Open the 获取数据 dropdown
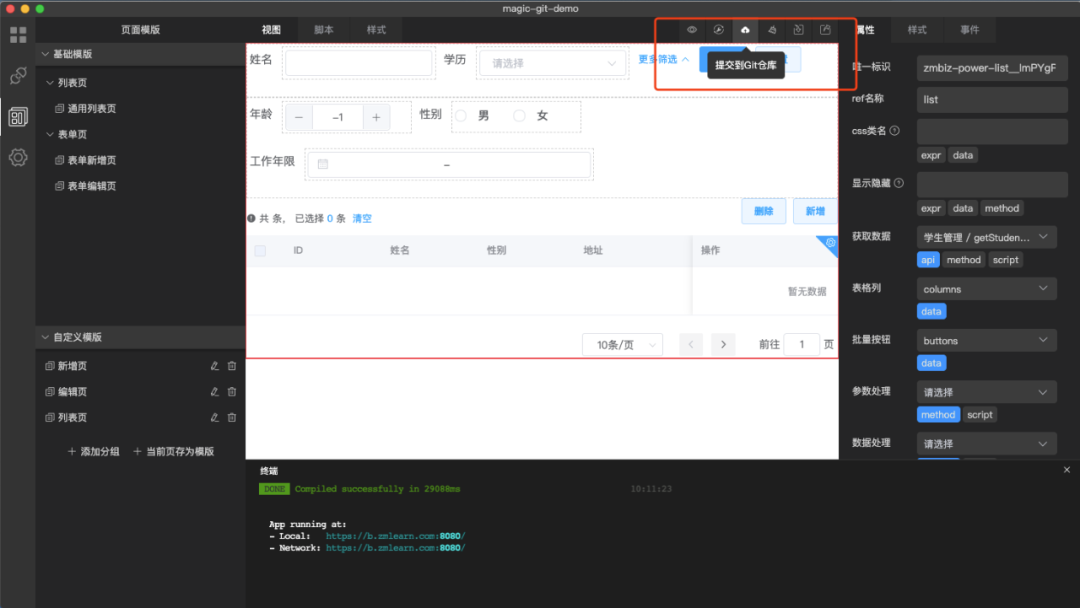The image size is (1080, 608). coord(986,237)
